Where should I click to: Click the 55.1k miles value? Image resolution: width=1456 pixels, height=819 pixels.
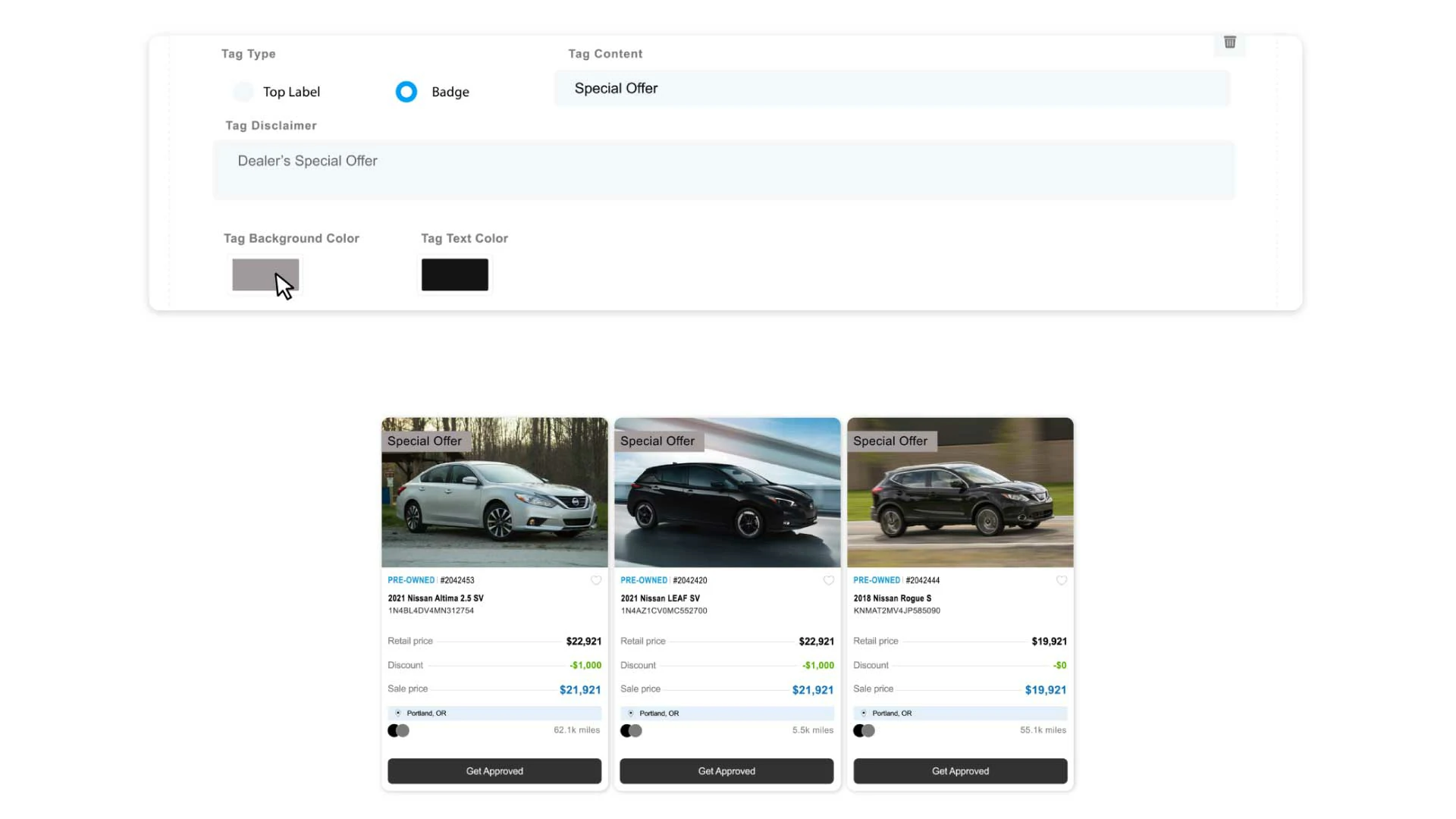1043,730
